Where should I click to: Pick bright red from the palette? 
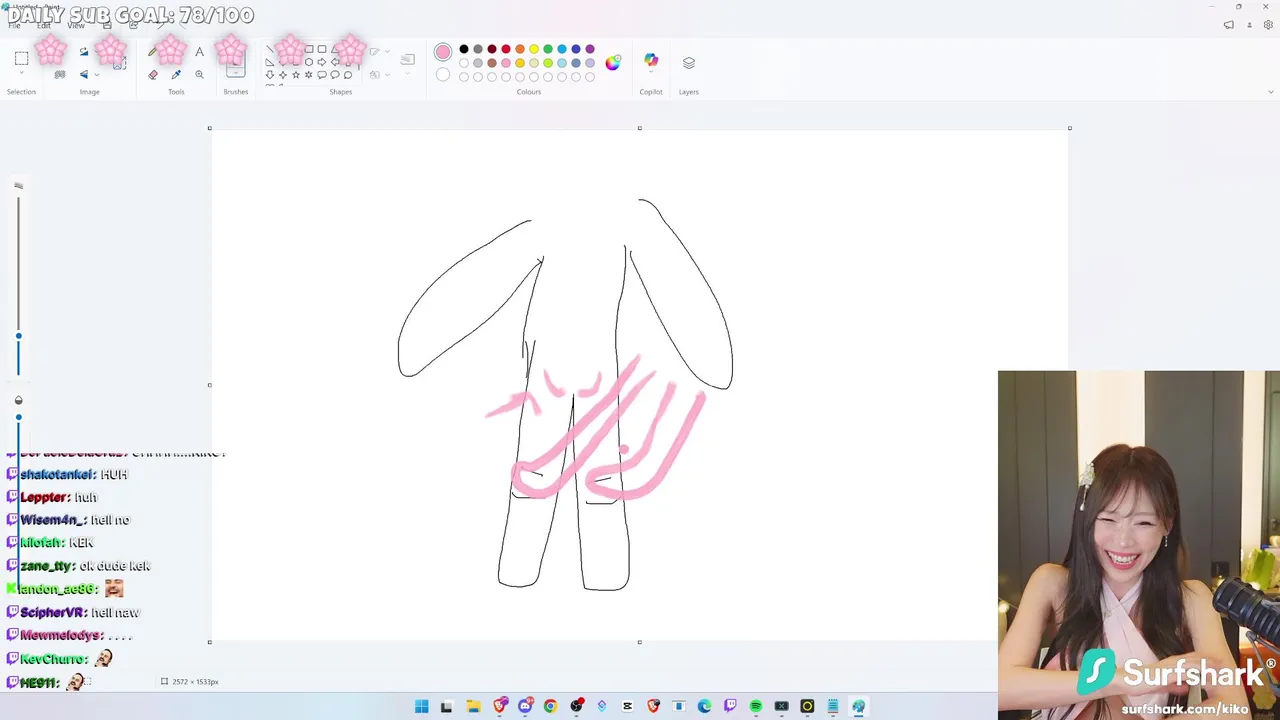tap(506, 49)
